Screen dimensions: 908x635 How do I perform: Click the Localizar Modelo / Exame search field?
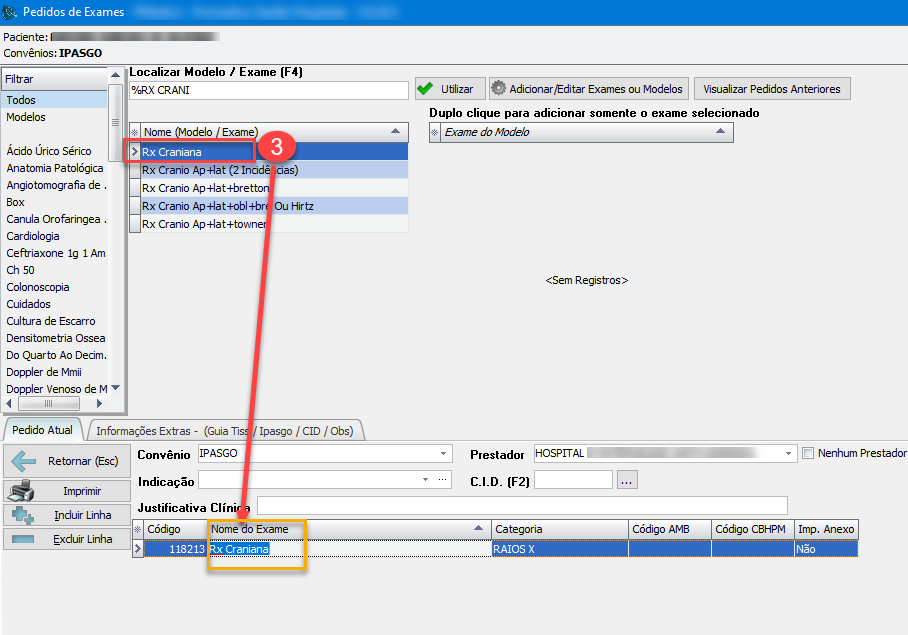pos(268,91)
